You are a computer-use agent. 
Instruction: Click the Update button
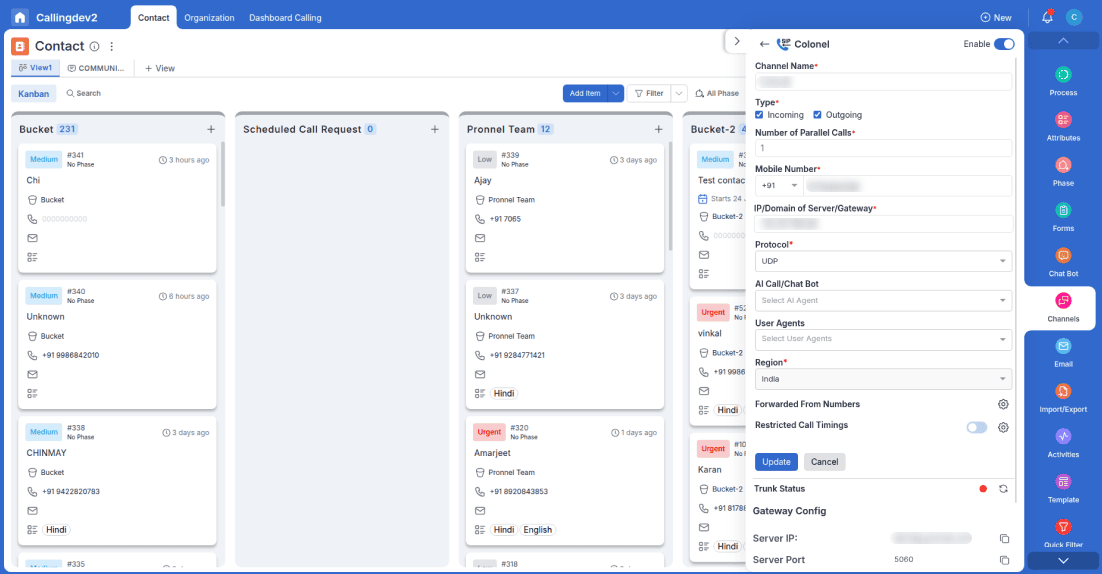776,462
